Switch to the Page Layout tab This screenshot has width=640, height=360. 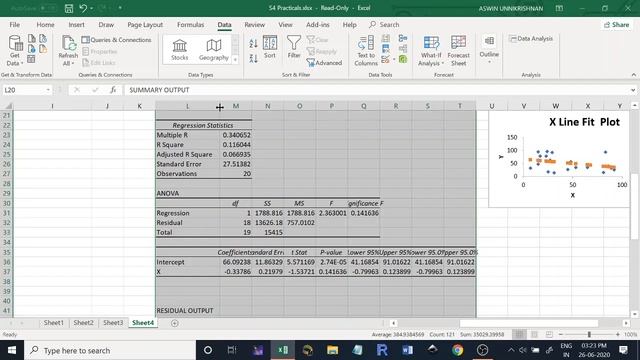(145, 25)
